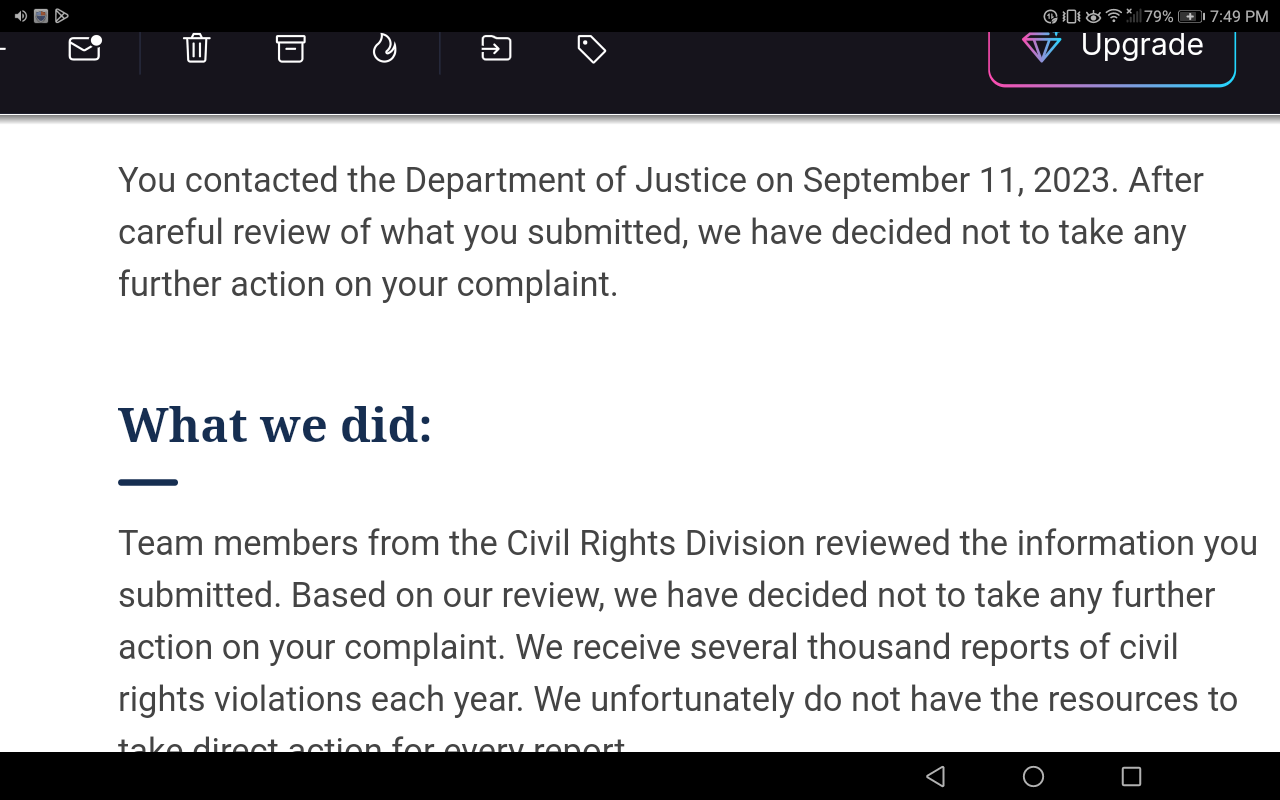Tap the partially visible leftmost toolbar icon
The image size is (1280, 800).
tap(3, 47)
